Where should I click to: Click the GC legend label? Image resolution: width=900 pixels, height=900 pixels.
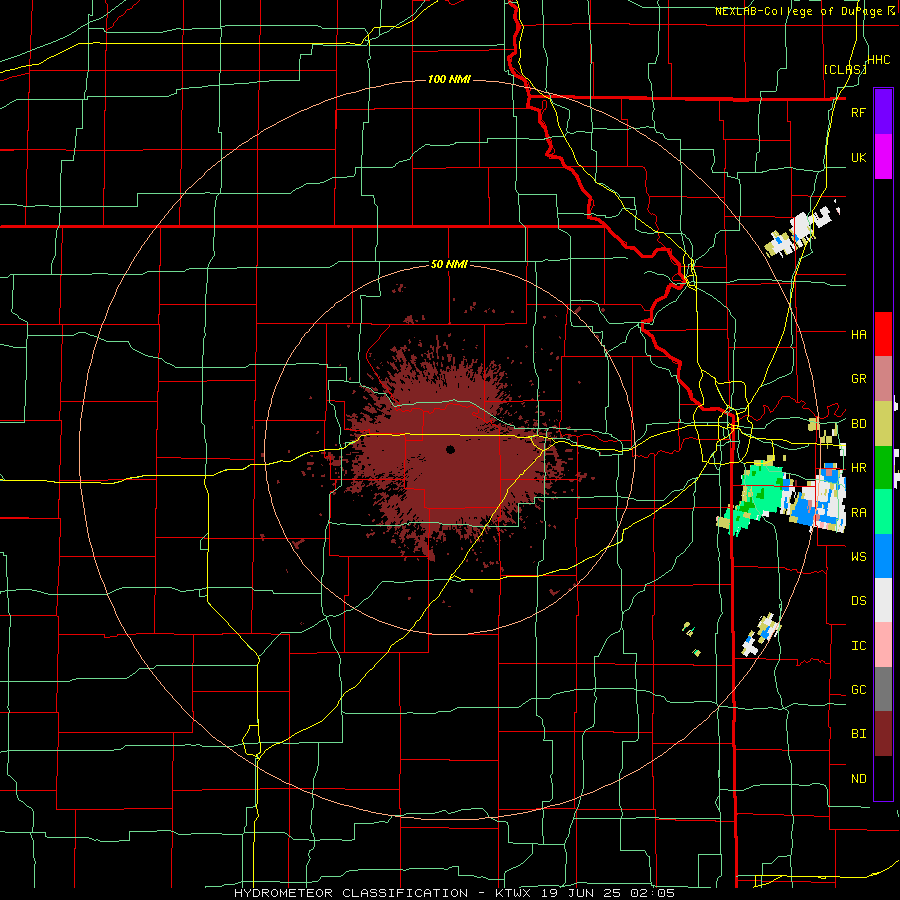click(858, 690)
